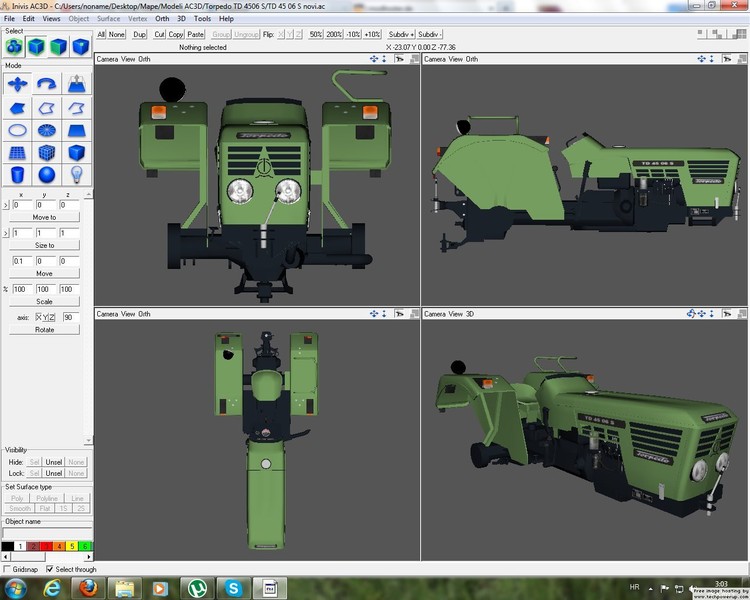Click spin icon in 3D viewport header

click(691, 314)
